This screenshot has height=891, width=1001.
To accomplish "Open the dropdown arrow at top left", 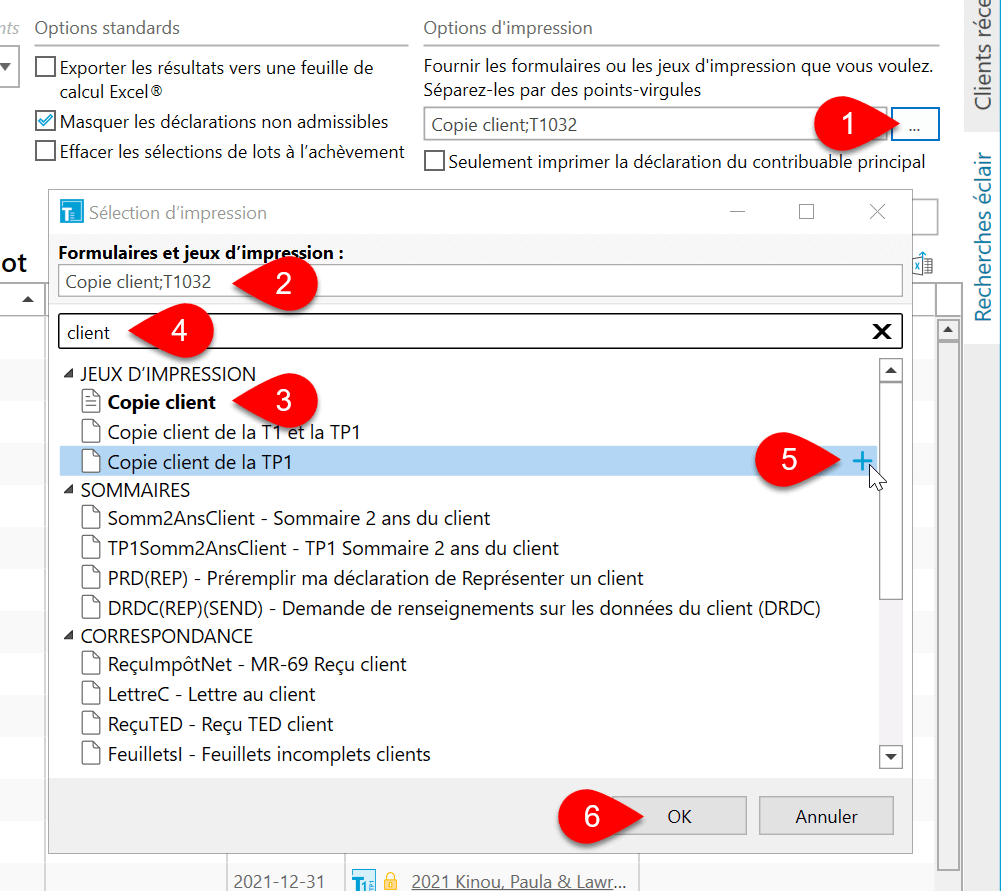I will click(x=6, y=66).
